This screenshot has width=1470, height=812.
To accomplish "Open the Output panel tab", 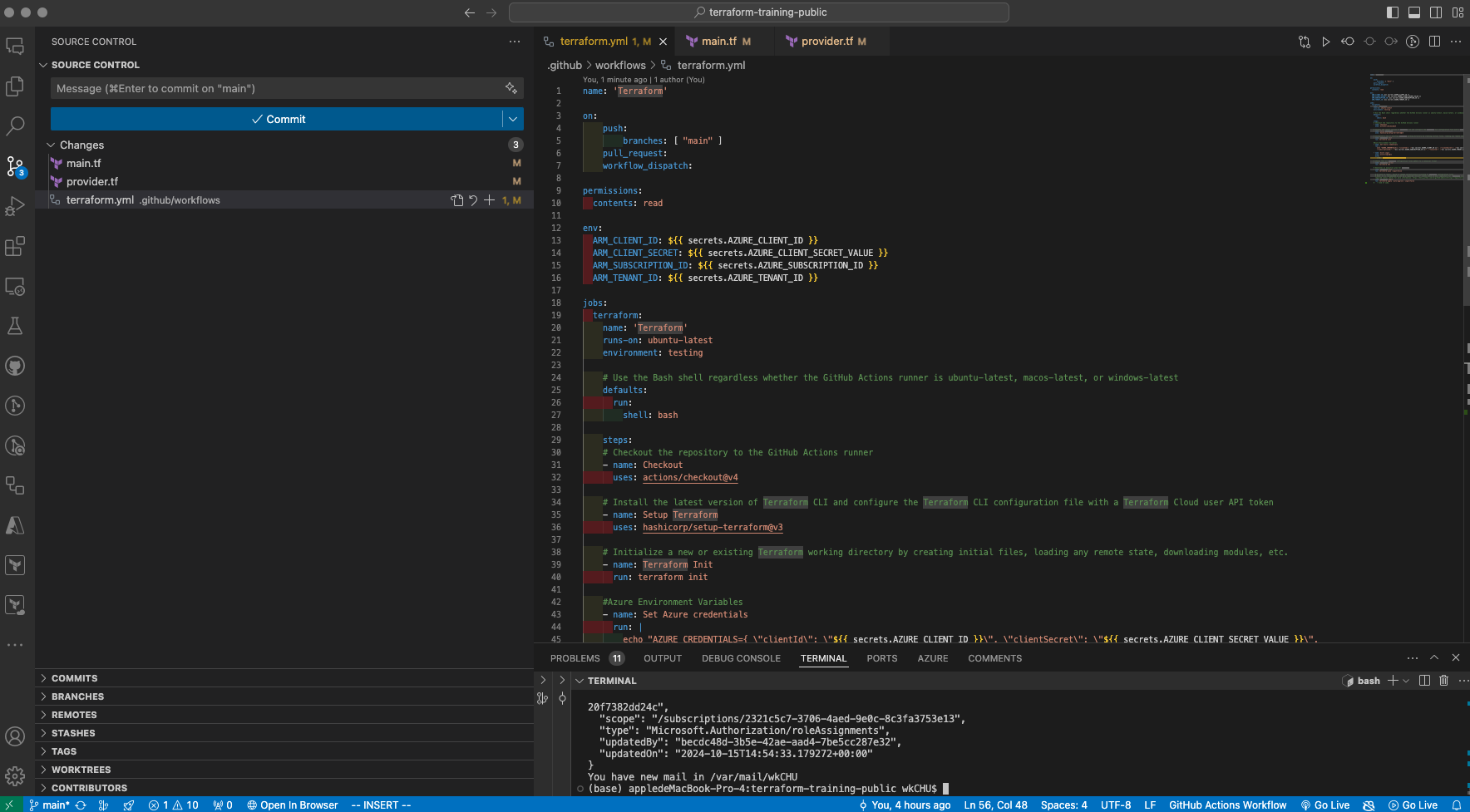I will tap(663, 658).
